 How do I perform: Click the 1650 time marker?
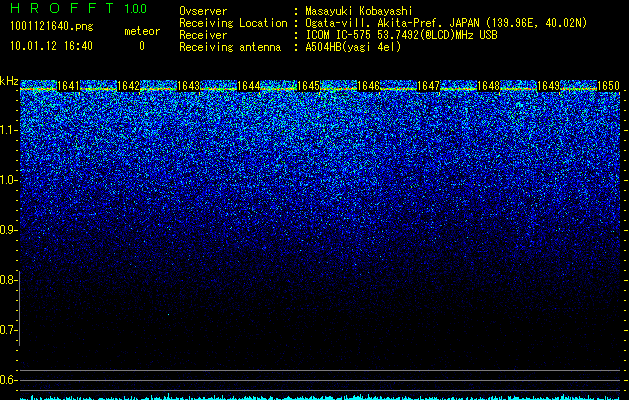pos(609,86)
